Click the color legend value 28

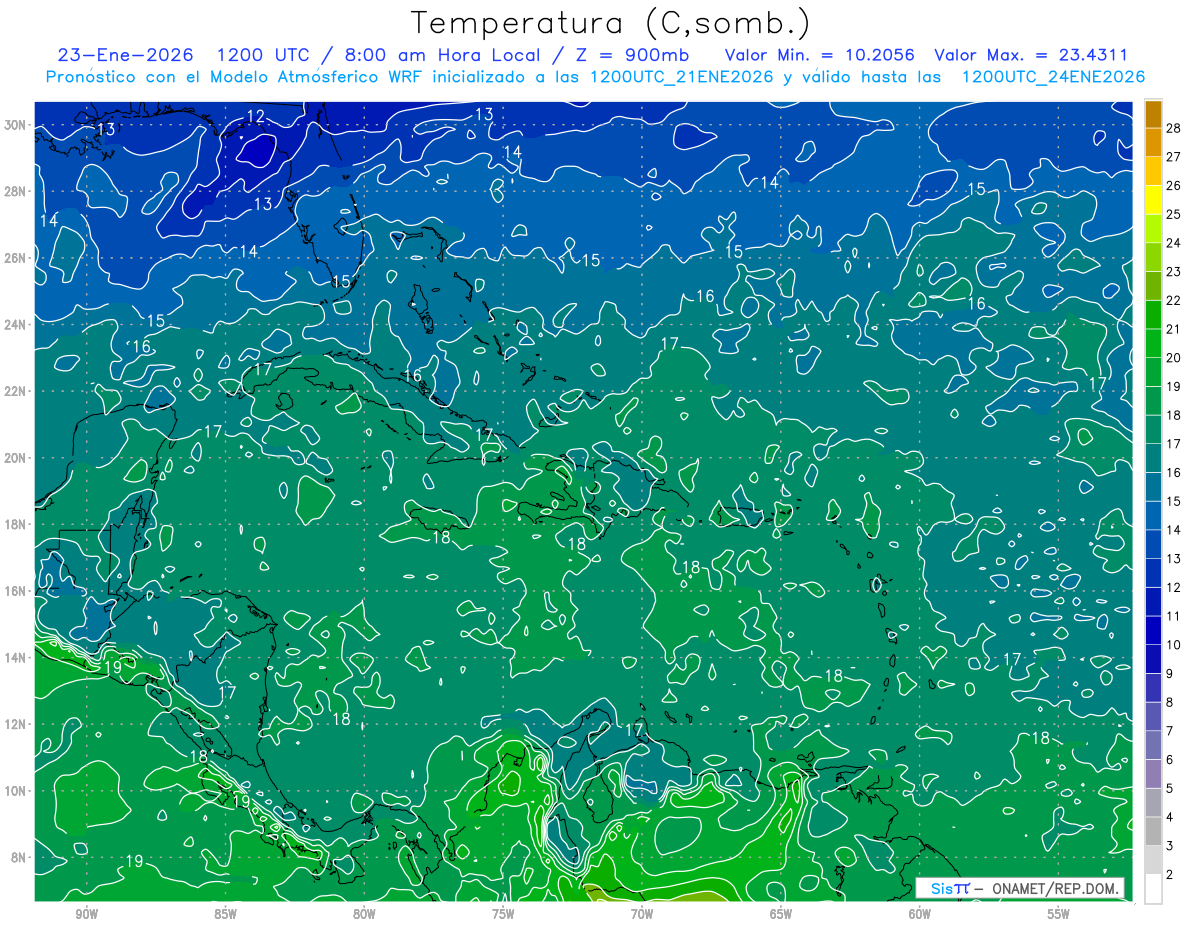coord(1174,127)
